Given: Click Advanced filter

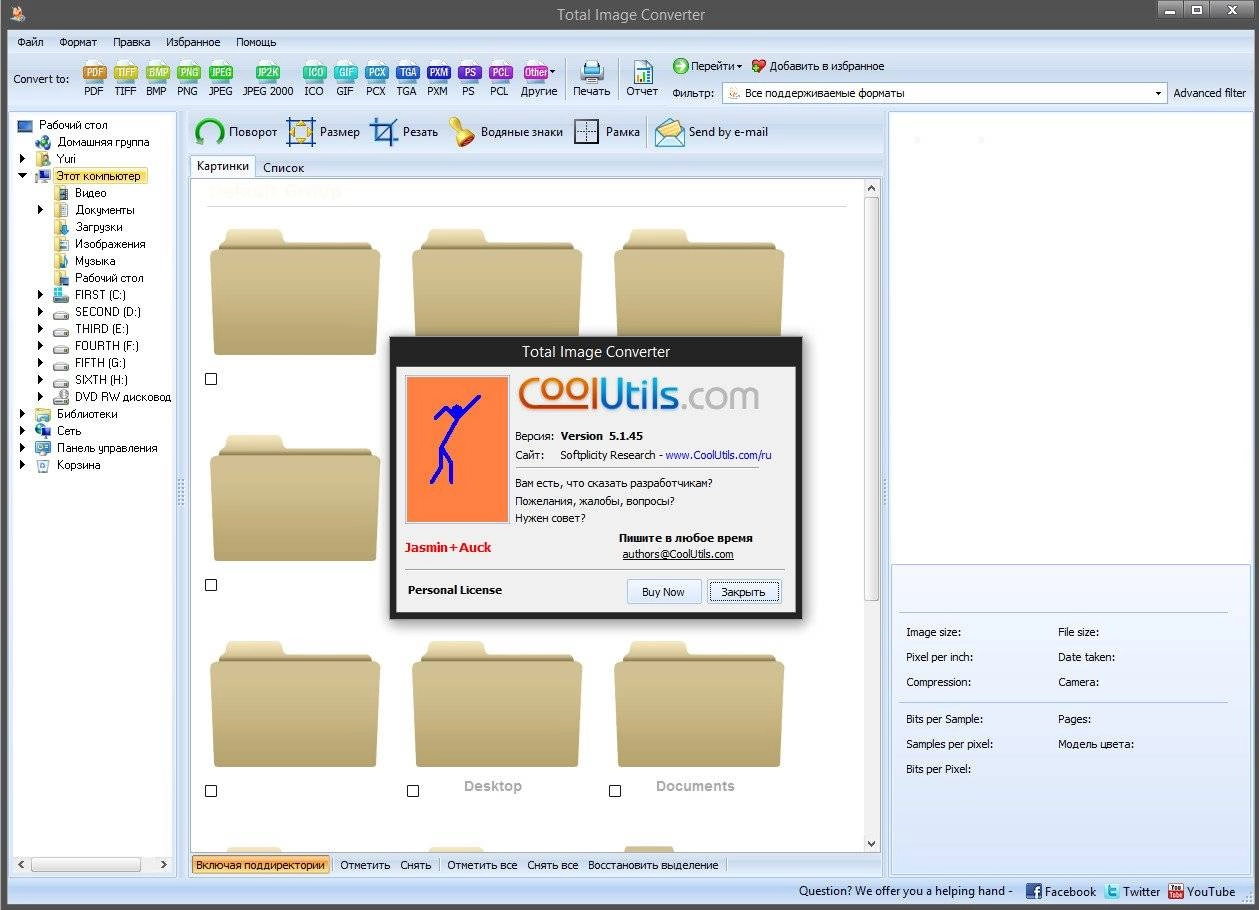Looking at the screenshot, I should point(1210,93).
